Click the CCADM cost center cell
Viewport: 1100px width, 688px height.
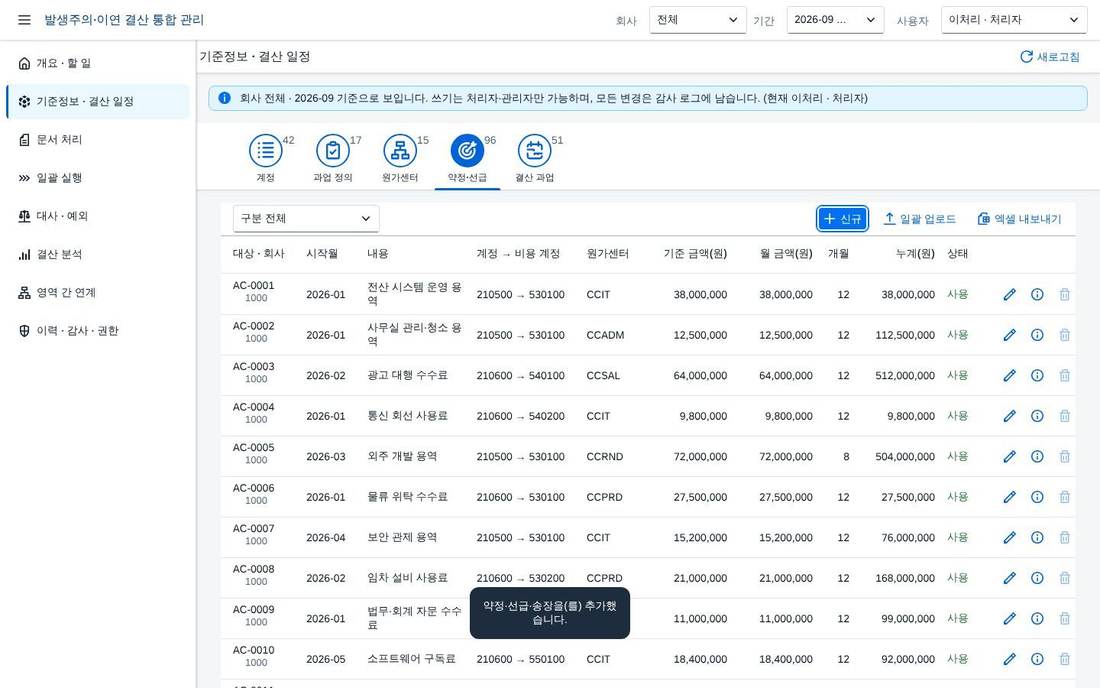pos(605,335)
